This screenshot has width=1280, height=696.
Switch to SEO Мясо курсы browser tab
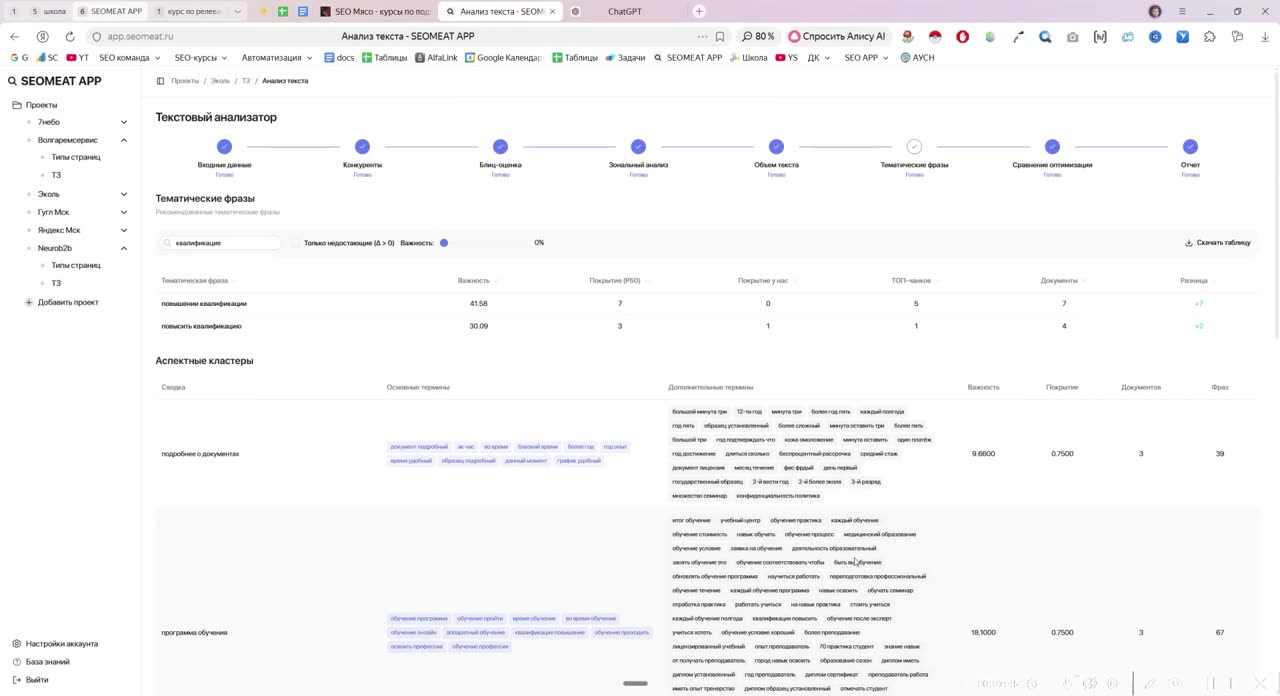(376, 11)
